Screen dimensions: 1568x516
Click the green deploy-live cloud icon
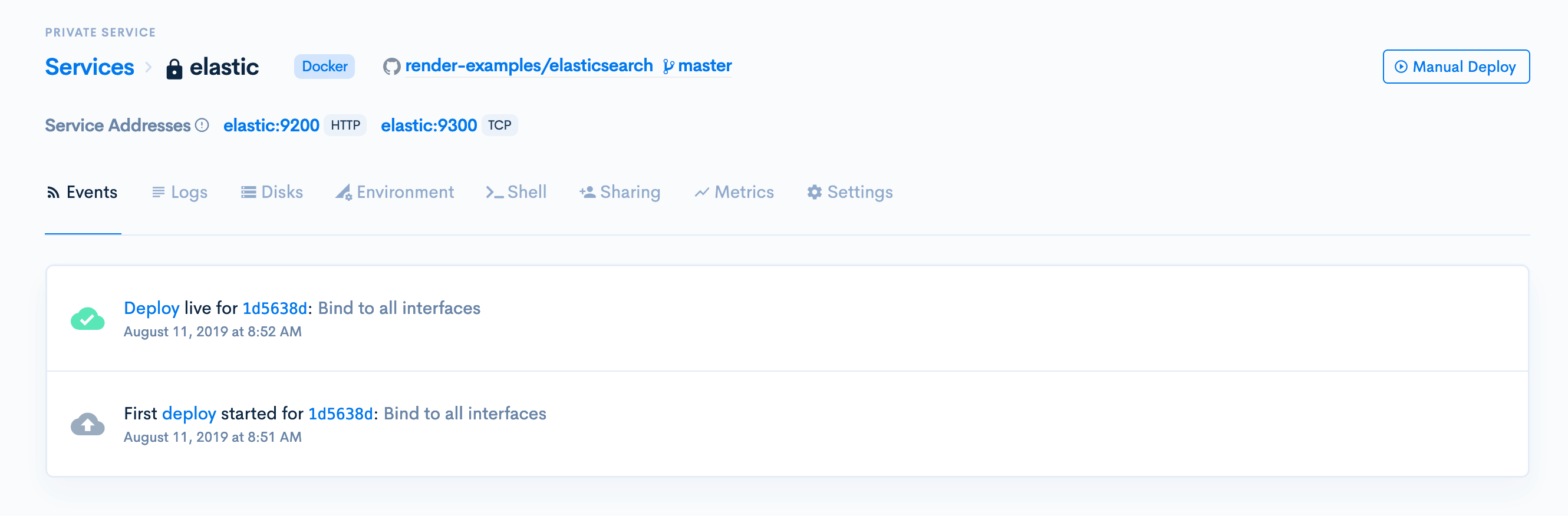click(88, 319)
